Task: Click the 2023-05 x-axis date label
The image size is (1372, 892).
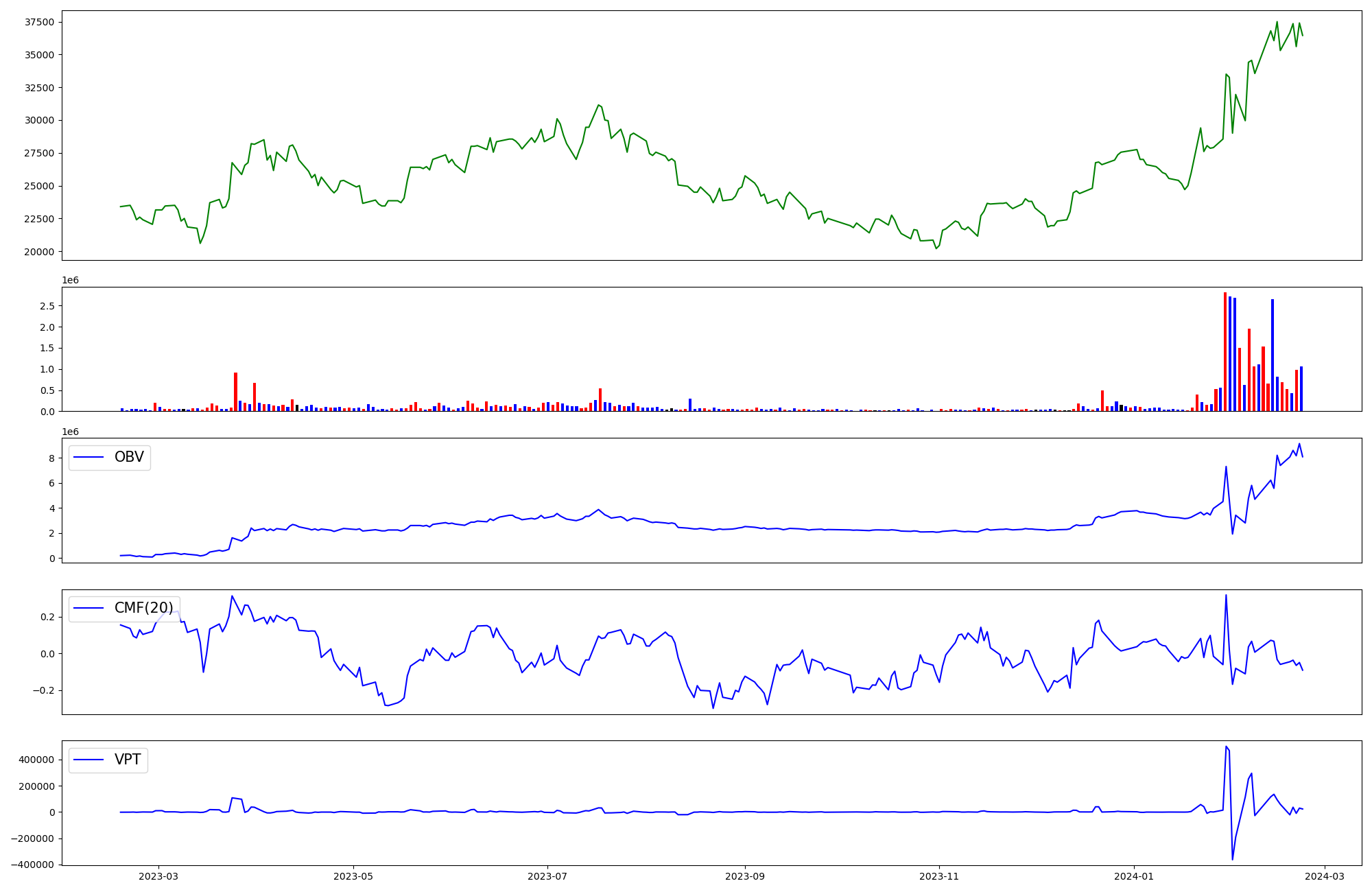Action: coord(353,876)
